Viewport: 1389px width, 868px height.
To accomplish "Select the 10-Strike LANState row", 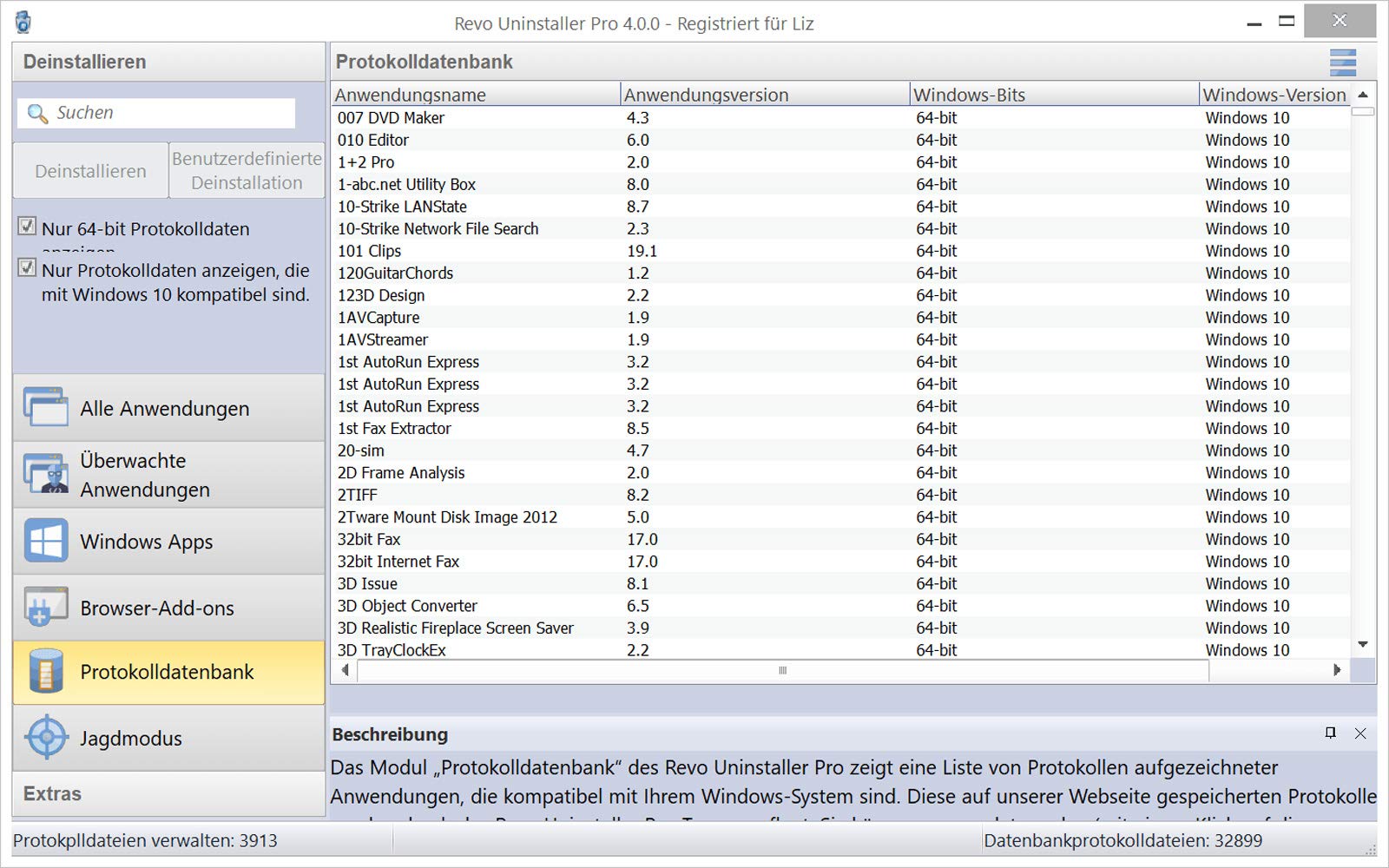I will tap(840, 207).
